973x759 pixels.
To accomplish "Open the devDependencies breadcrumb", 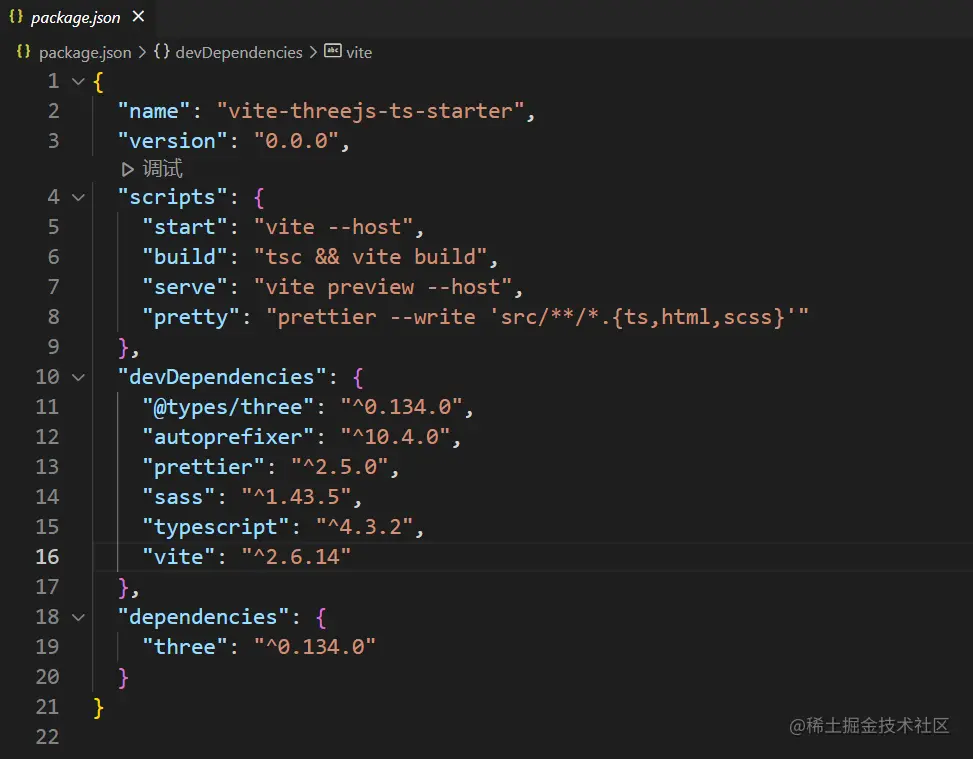I will 239,53.
